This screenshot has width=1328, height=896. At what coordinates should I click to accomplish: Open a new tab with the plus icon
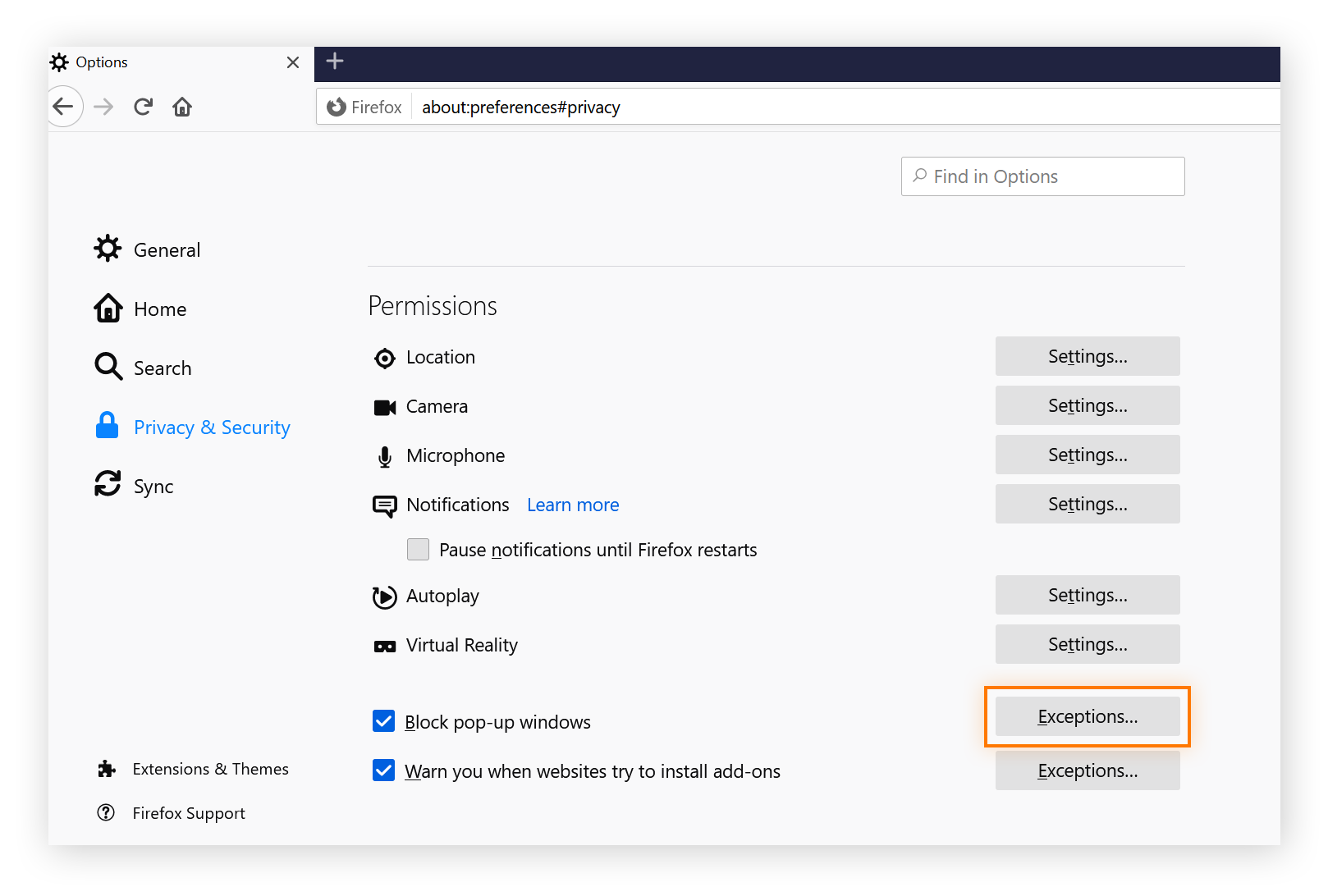[x=335, y=62]
